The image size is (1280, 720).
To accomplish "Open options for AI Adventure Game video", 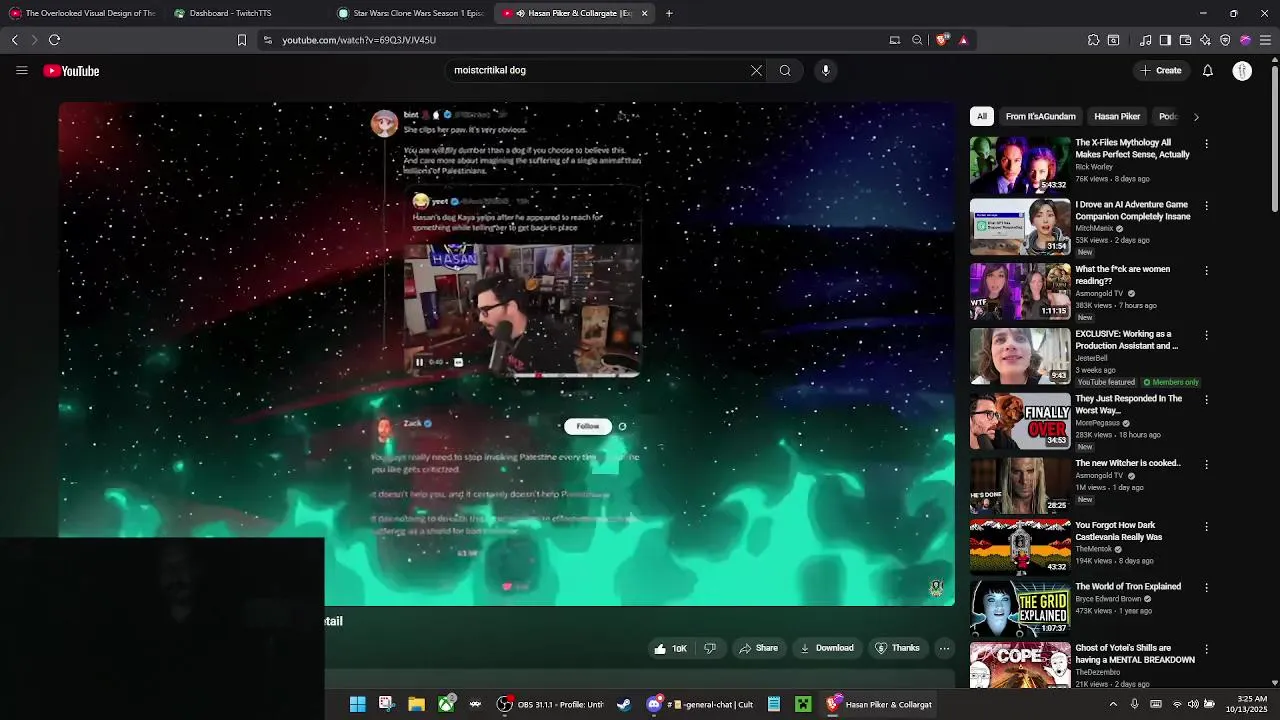I will click(x=1206, y=206).
